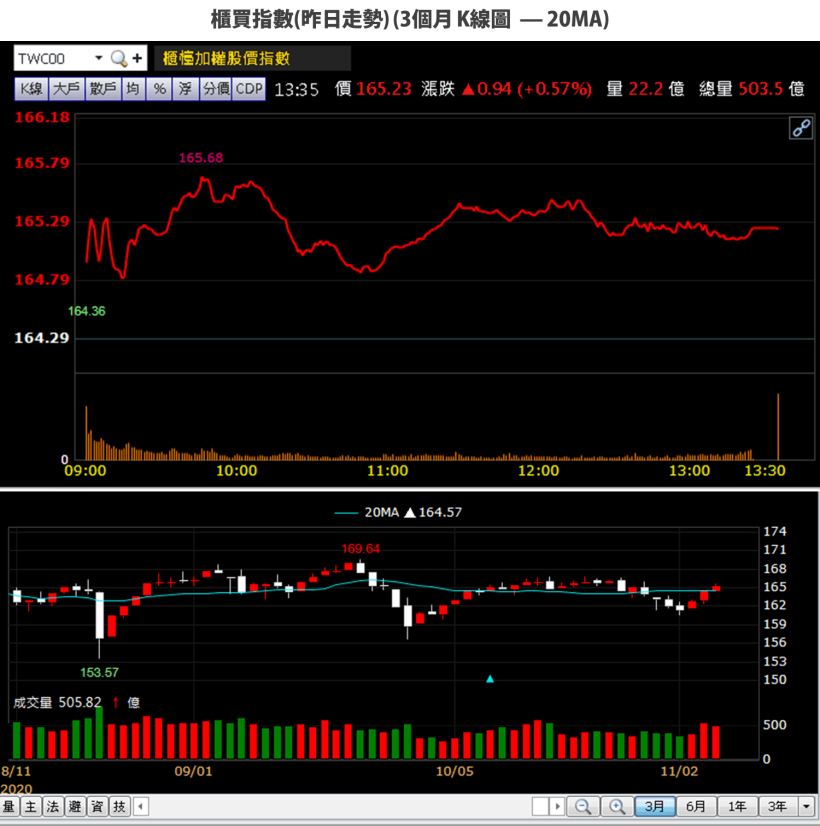Toggle the % display button

[x=160, y=89]
